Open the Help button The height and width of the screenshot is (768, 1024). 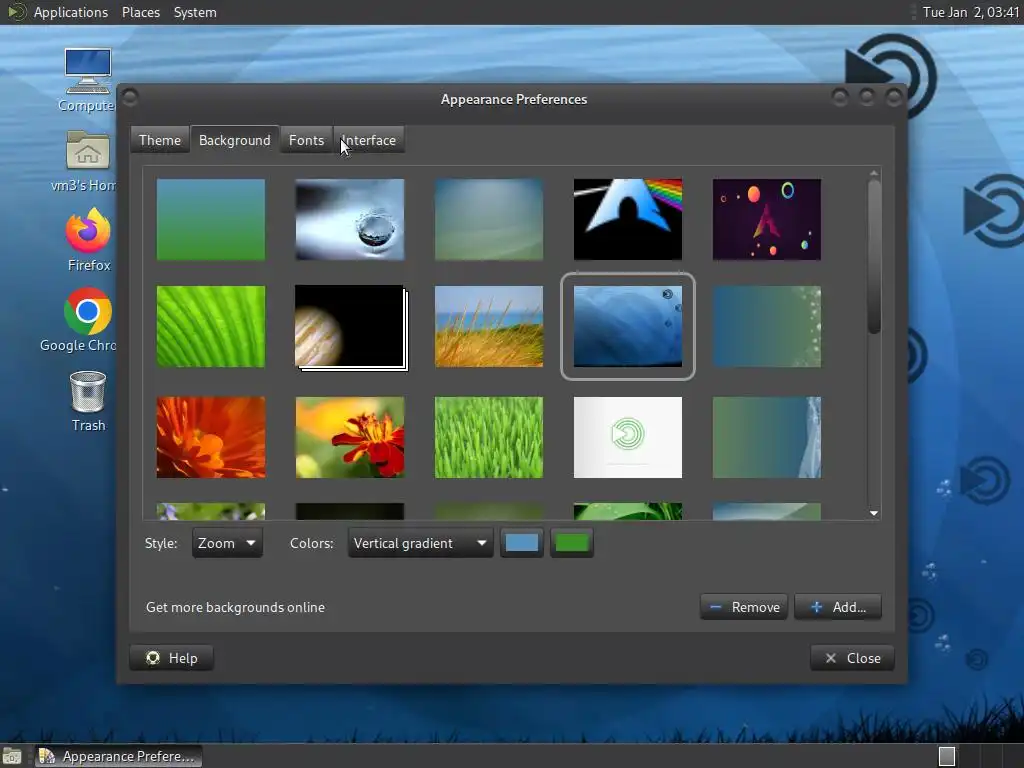click(172, 658)
